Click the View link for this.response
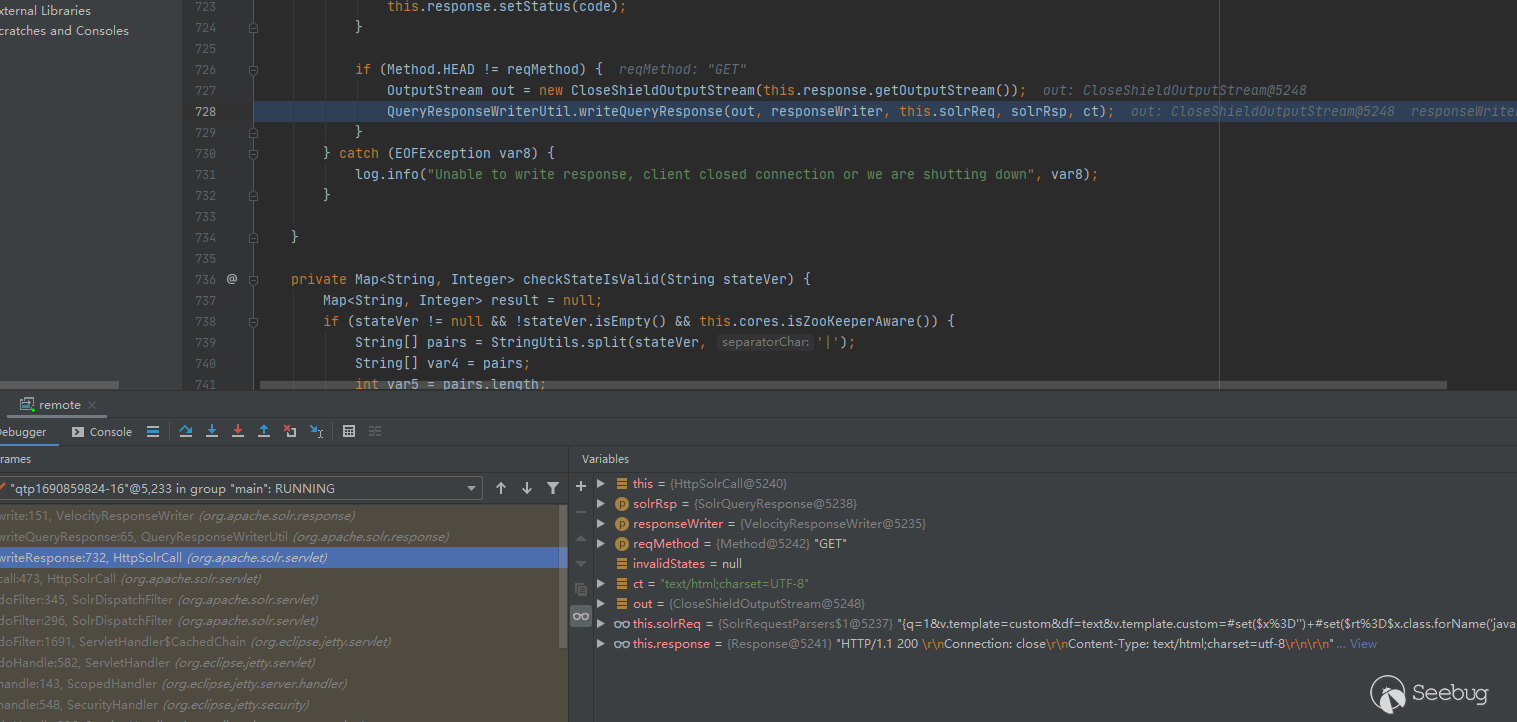Image resolution: width=1517 pixels, height=722 pixels. click(1363, 644)
